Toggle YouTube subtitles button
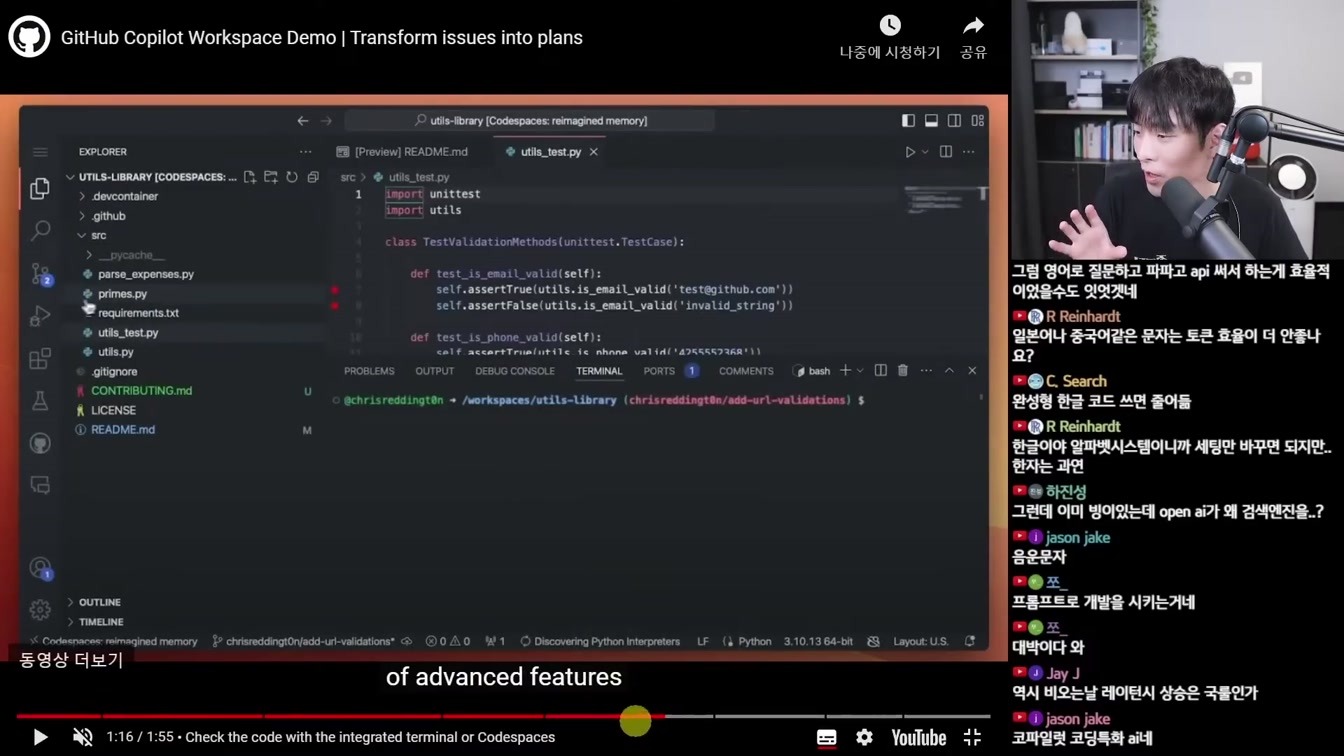This screenshot has width=1344, height=756. [826, 738]
